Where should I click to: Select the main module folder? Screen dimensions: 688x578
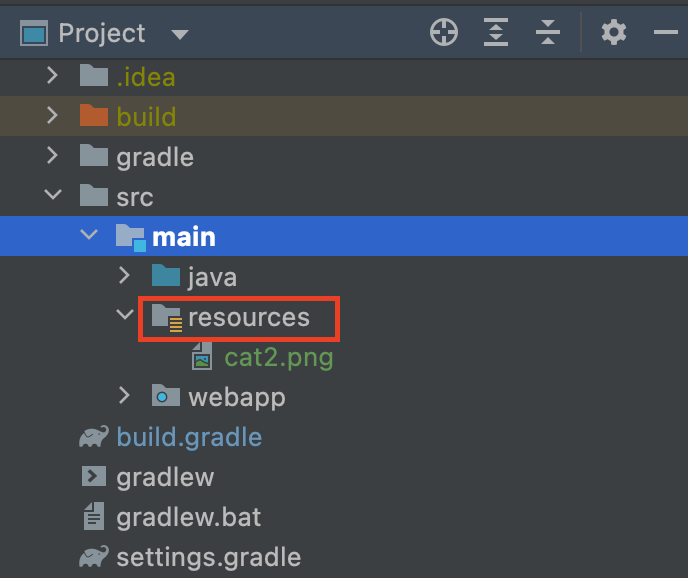coord(183,237)
